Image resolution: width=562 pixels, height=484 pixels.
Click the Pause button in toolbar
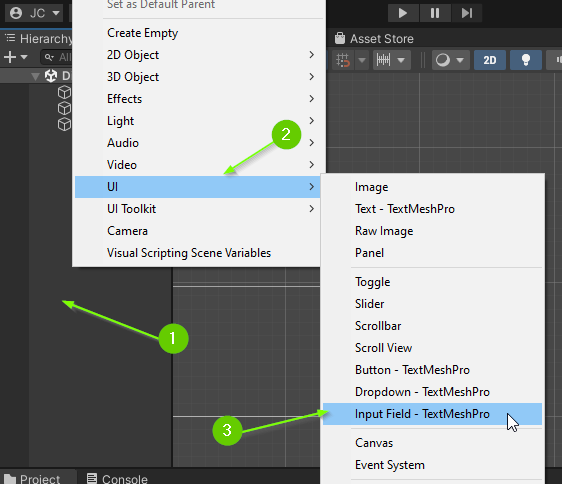[435, 13]
